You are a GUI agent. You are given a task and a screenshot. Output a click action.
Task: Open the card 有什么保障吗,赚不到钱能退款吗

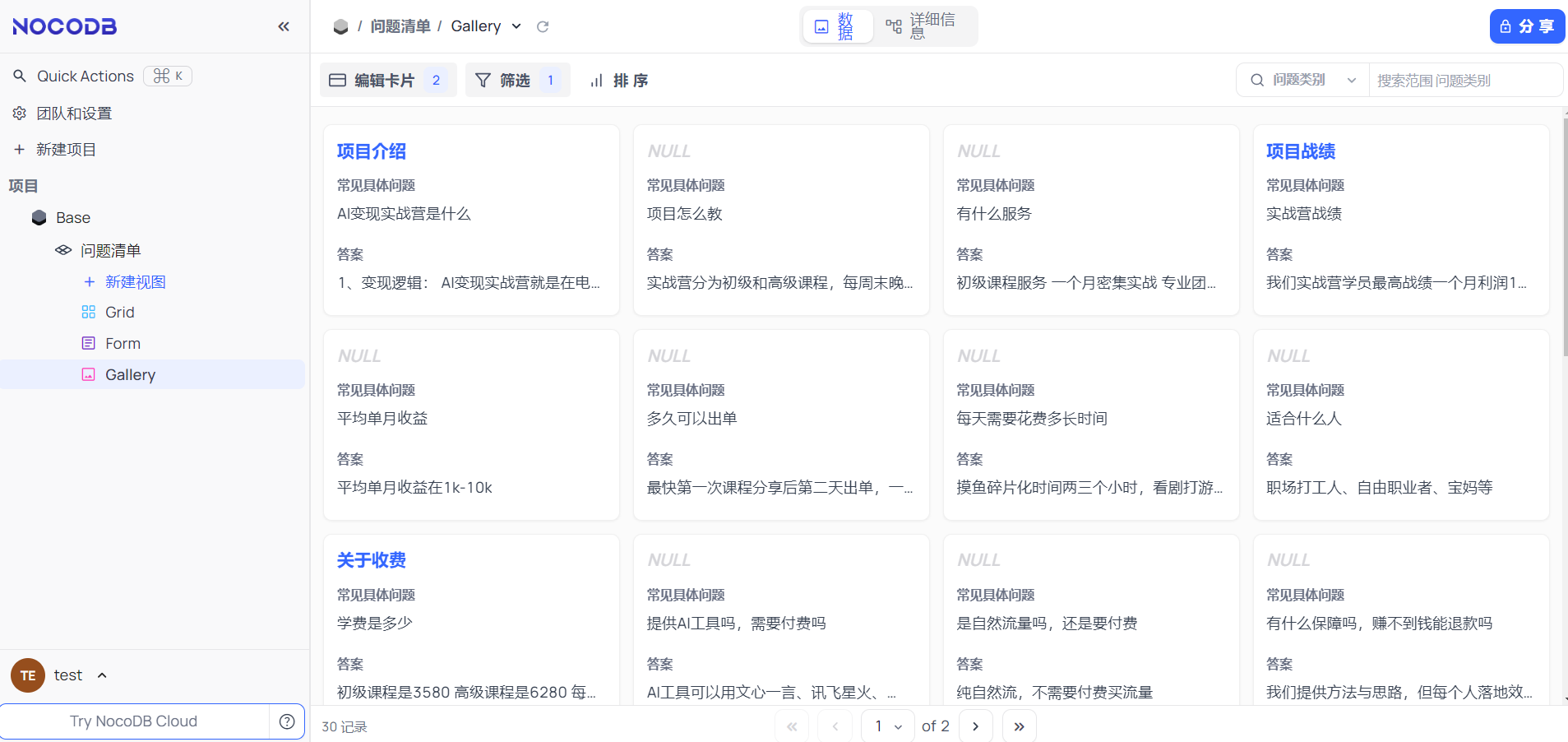[x=1401, y=620]
